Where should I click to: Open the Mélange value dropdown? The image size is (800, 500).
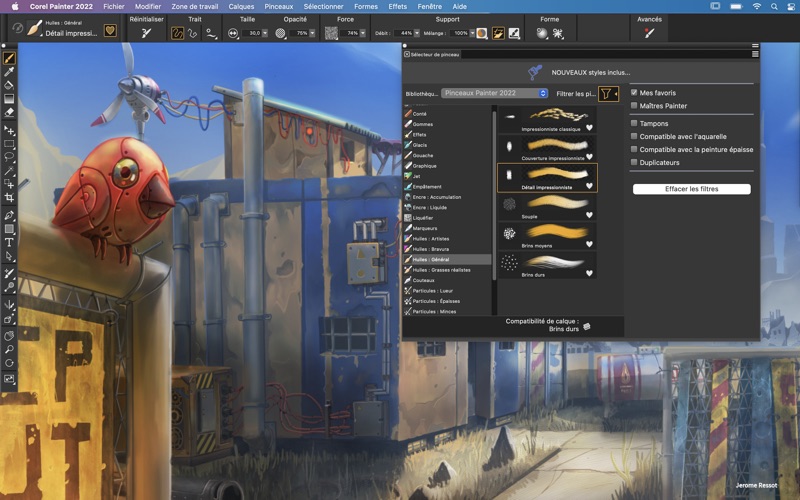coord(472,33)
